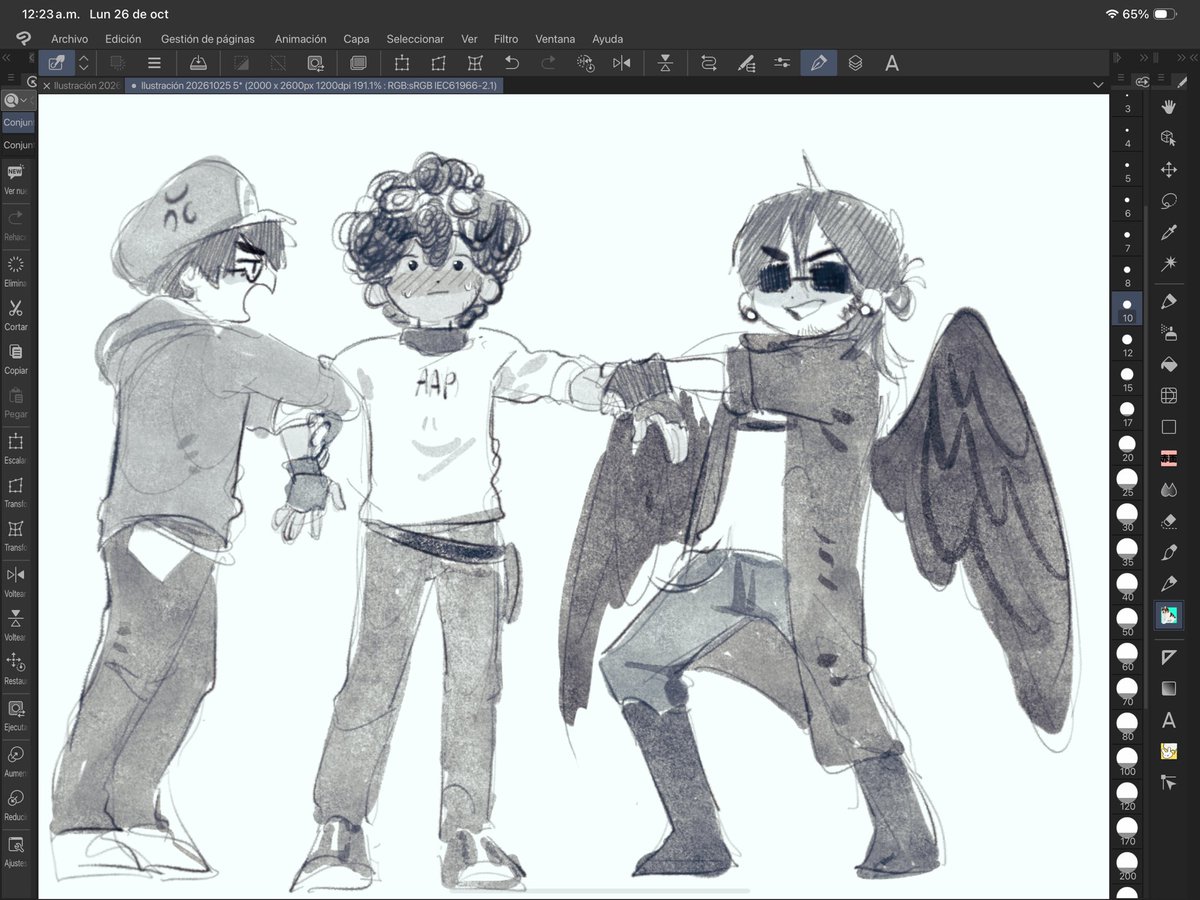Click the Ajustes button
Viewport: 1200px width, 900px height.
point(16,851)
